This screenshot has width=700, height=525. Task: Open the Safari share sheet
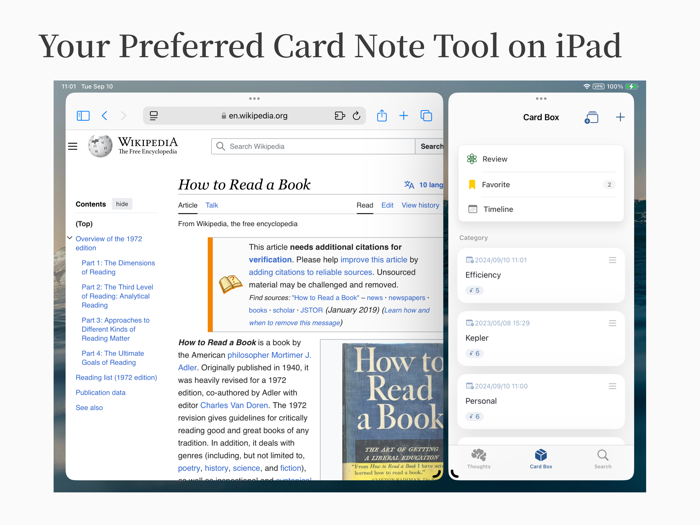coord(382,116)
